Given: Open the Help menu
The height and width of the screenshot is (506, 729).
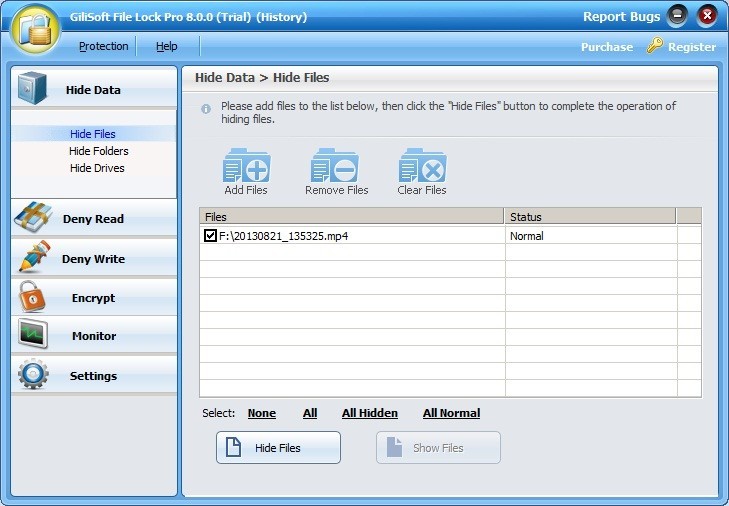Looking at the screenshot, I should pos(166,46).
